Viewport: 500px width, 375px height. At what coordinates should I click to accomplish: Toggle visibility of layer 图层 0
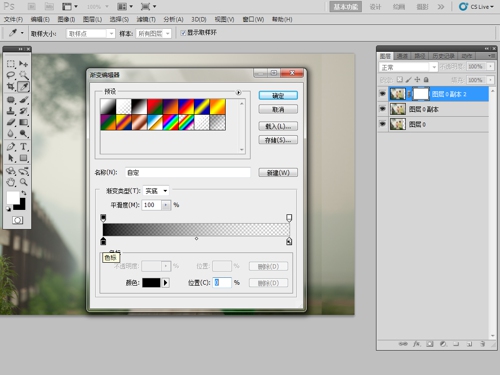(x=382, y=124)
